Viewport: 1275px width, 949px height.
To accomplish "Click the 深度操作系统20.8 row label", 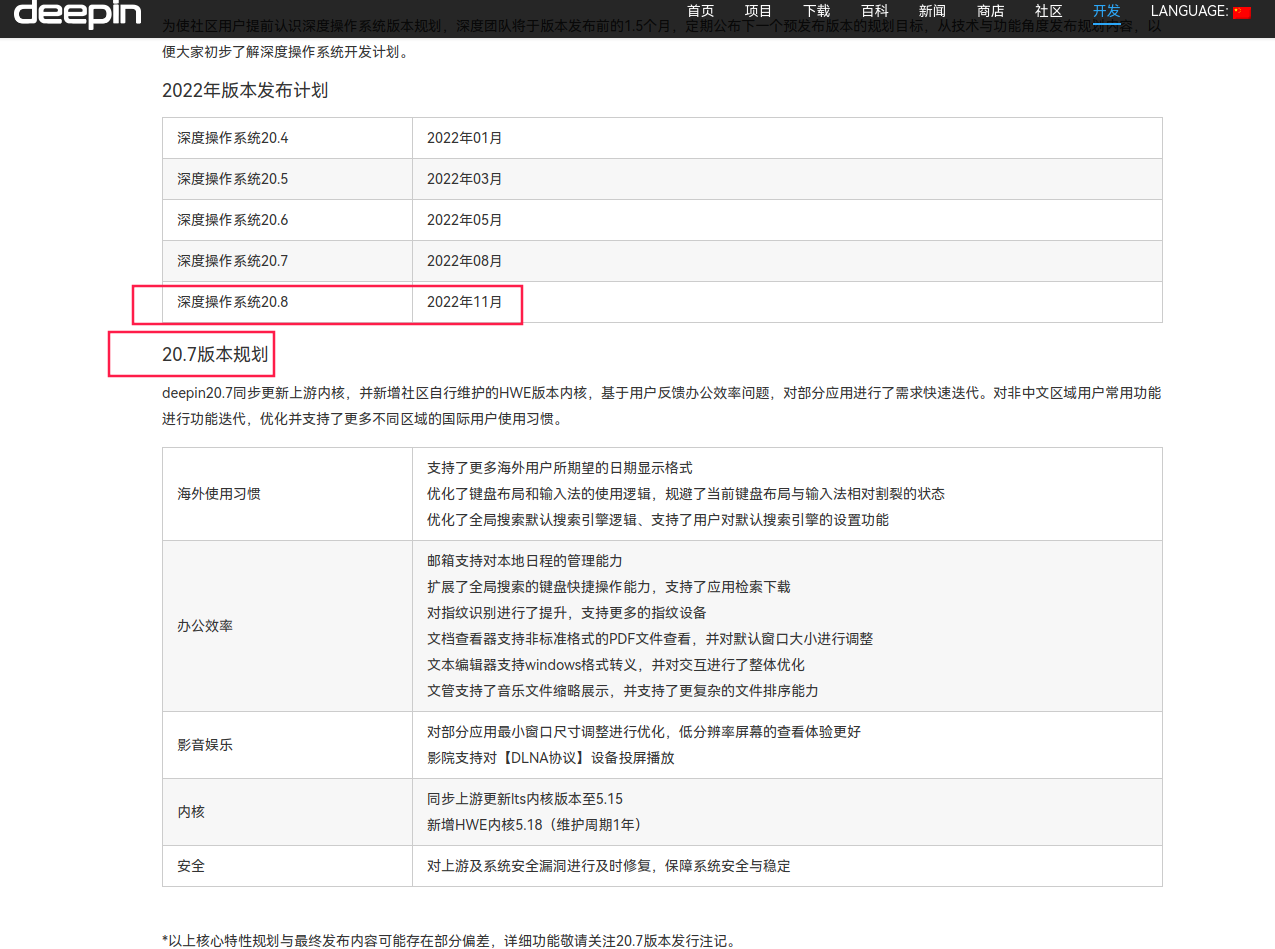I will pos(233,301).
